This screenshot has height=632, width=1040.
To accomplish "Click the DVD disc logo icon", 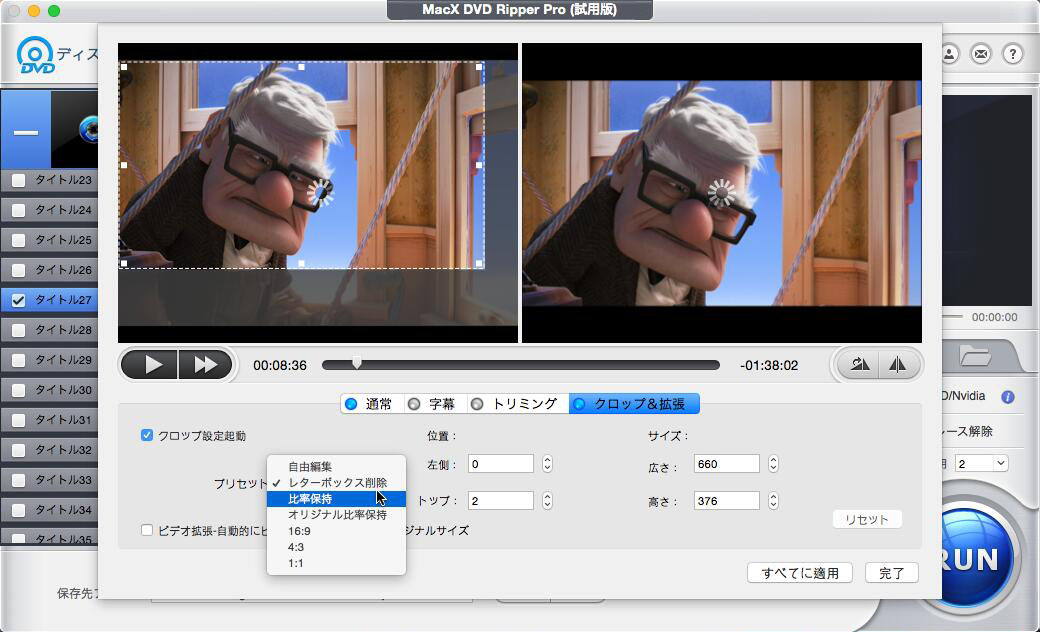I will click(x=36, y=54).
